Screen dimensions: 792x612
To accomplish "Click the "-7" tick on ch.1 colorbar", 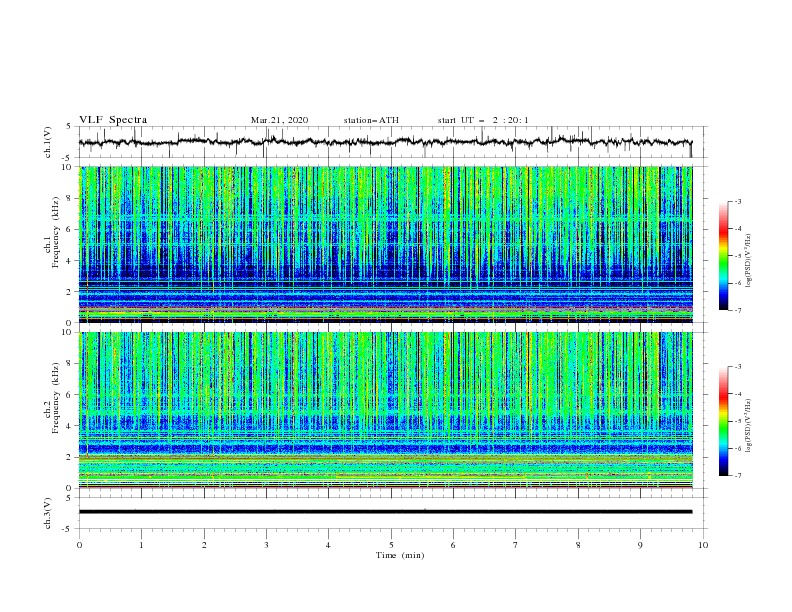I will 738,310.
